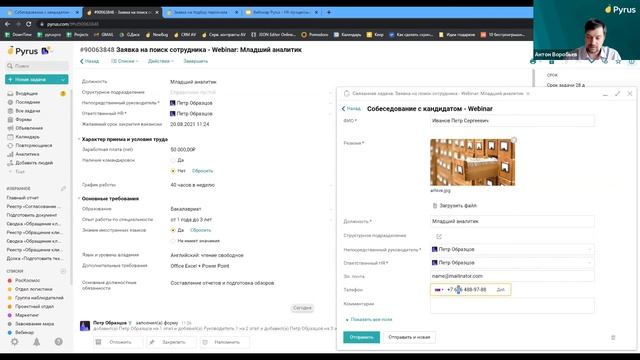Click the Отправить button

coord(361,337)
